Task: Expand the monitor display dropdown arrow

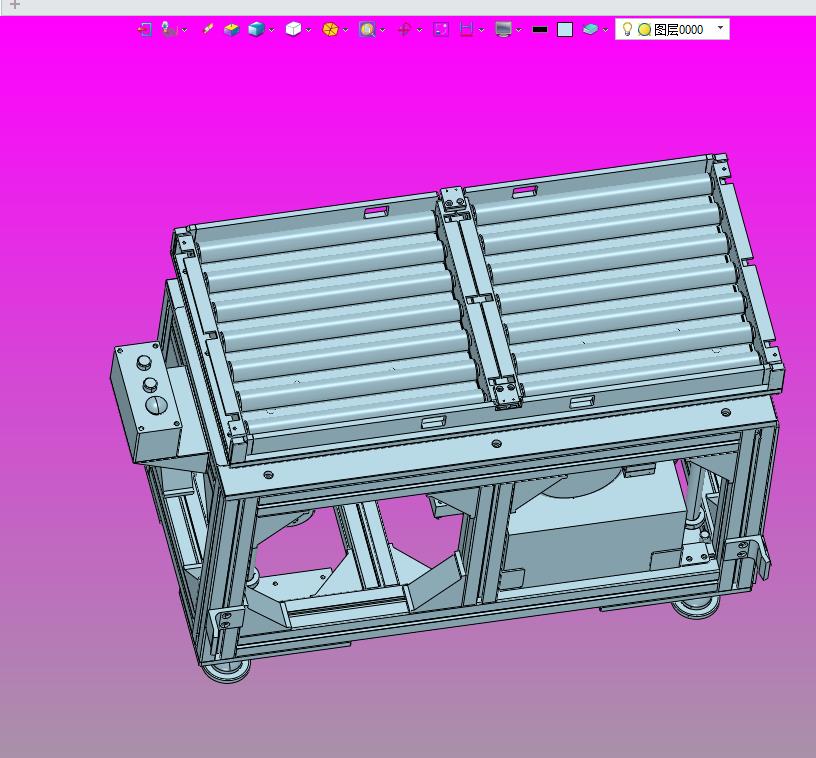Action: pos(519,30)
